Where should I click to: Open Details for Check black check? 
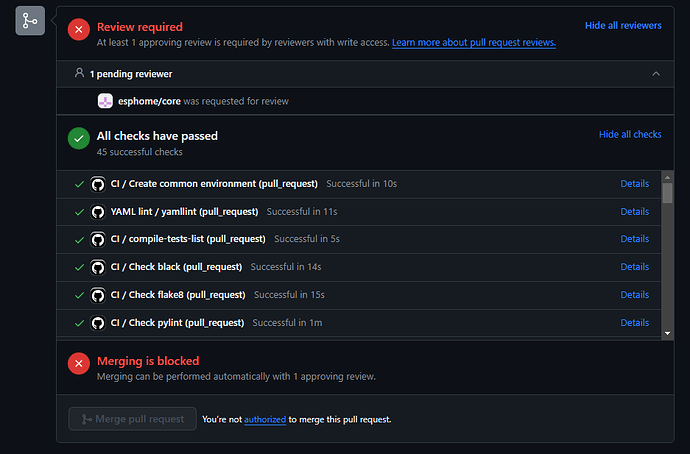pos(635,267)
